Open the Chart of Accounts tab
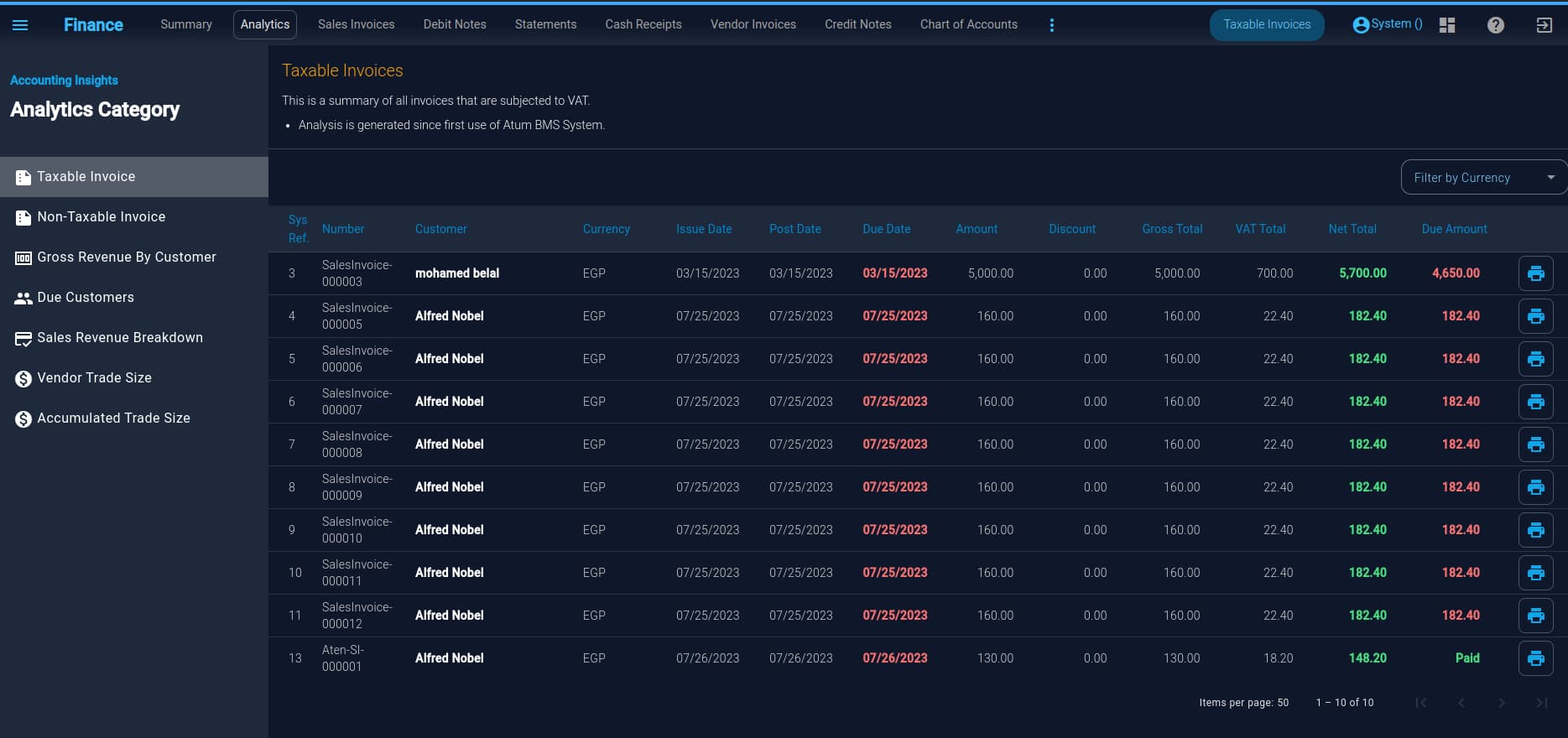Image resolution: width=1568 pixels, height=738 pixels. coord(968,24)
